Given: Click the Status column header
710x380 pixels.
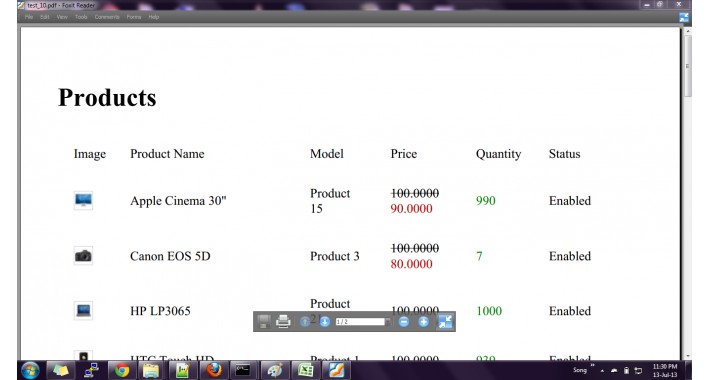Looking at the screenshot, I should 564,154.
